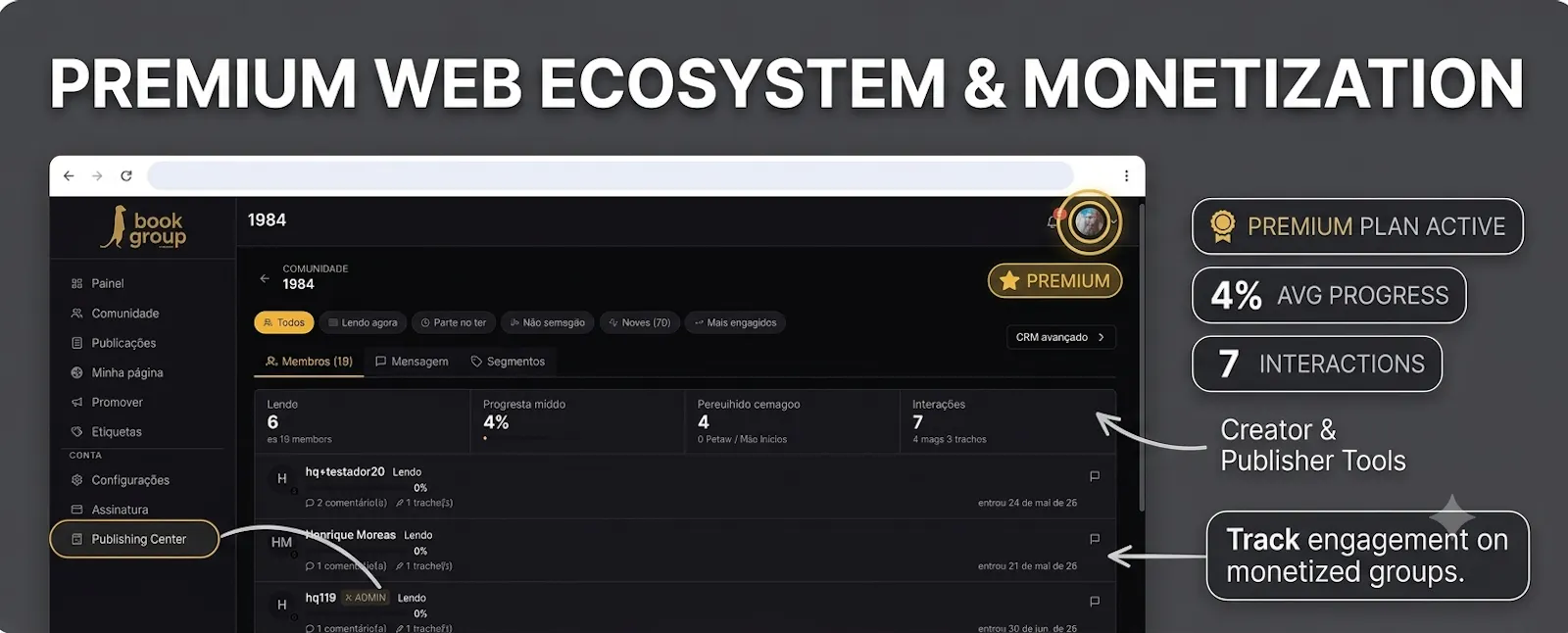
Task: Click the Publicações document icon
Action: (x=77, y=343)
